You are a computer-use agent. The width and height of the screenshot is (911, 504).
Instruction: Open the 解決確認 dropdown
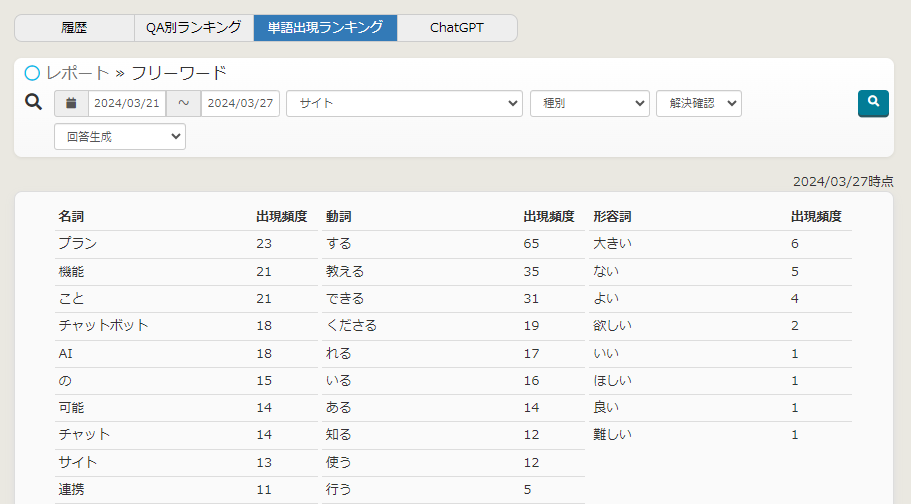pos(698,104)
